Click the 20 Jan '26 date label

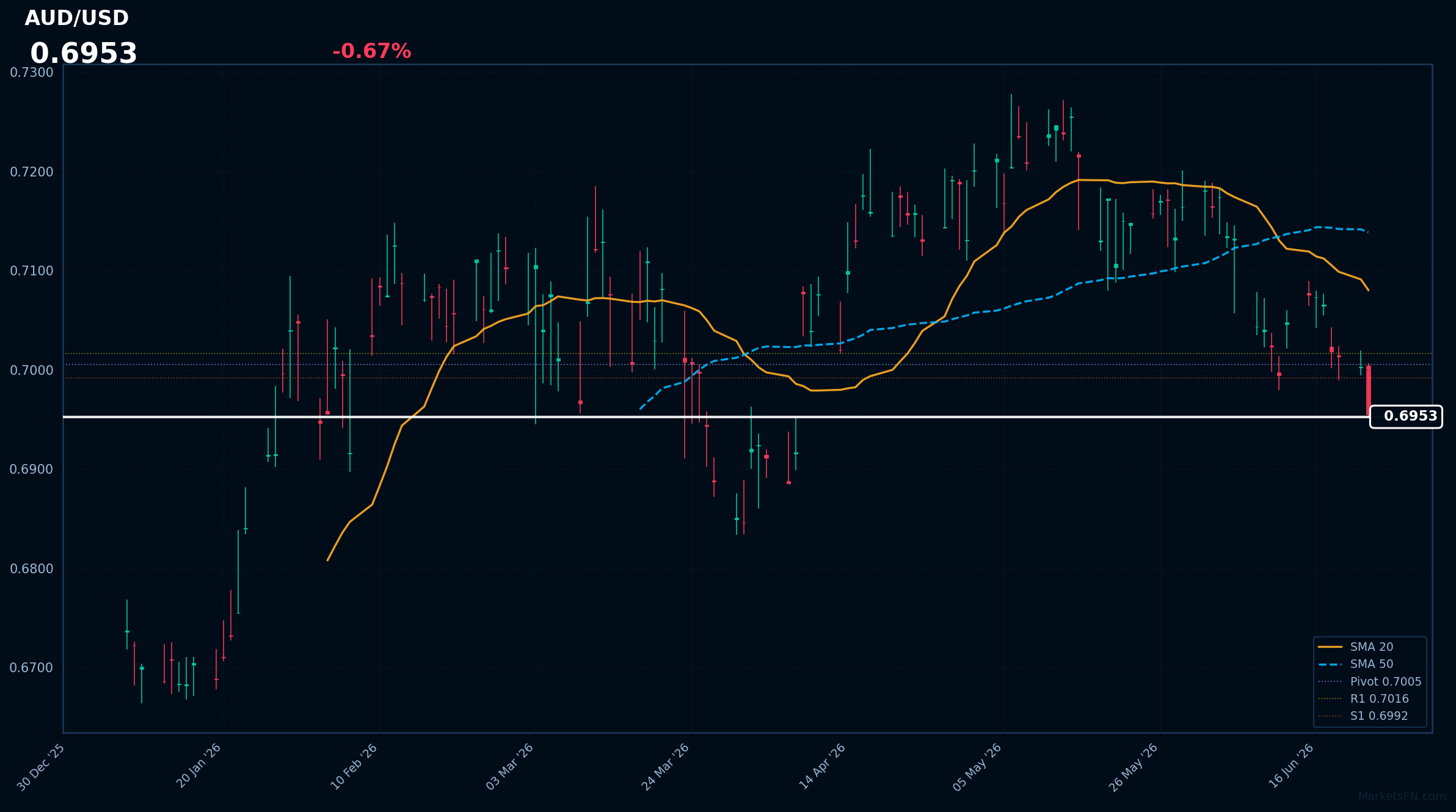198,766
